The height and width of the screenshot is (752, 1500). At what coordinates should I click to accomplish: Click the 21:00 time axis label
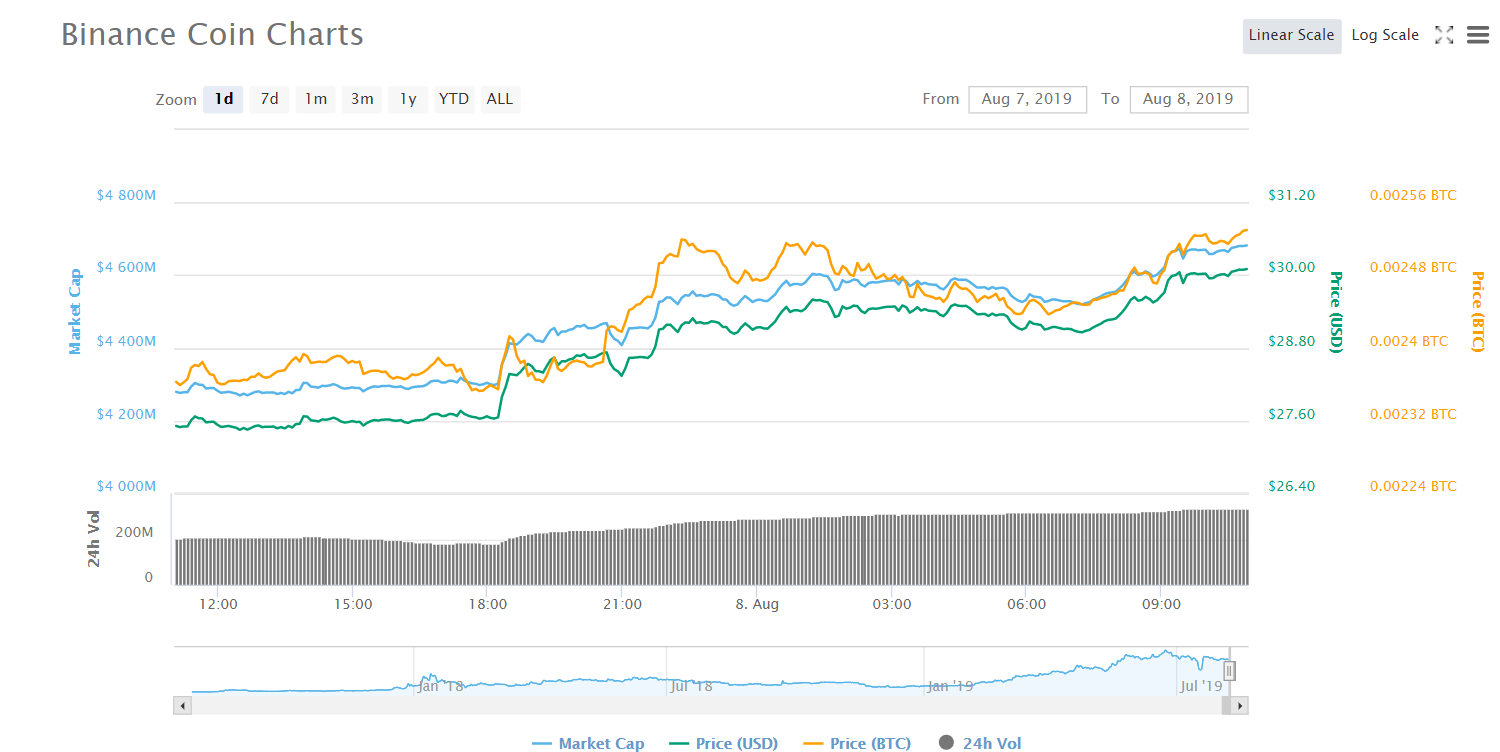click(x=622, y=605)
